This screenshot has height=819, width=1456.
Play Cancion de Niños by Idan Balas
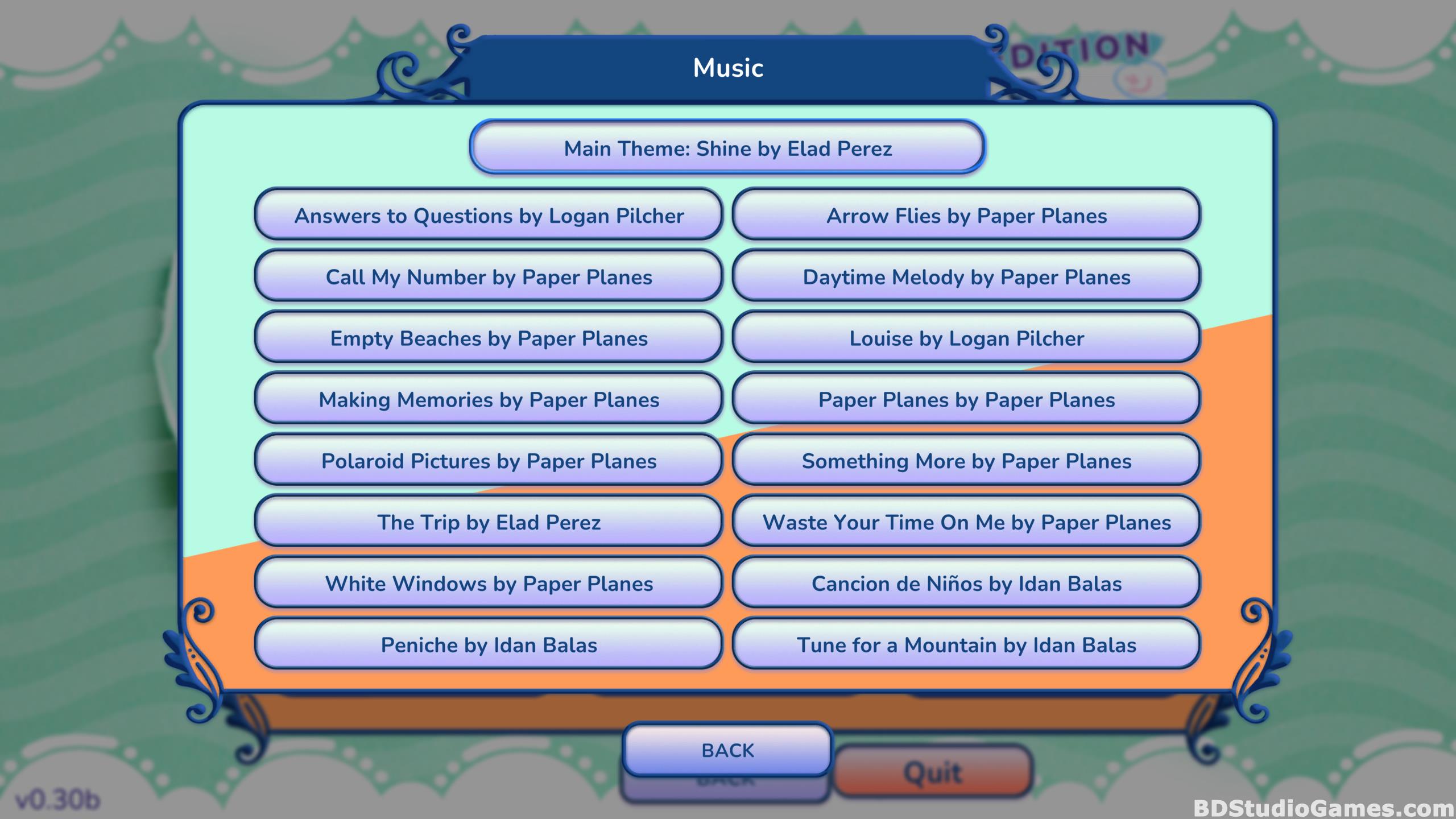click(967, 584)
